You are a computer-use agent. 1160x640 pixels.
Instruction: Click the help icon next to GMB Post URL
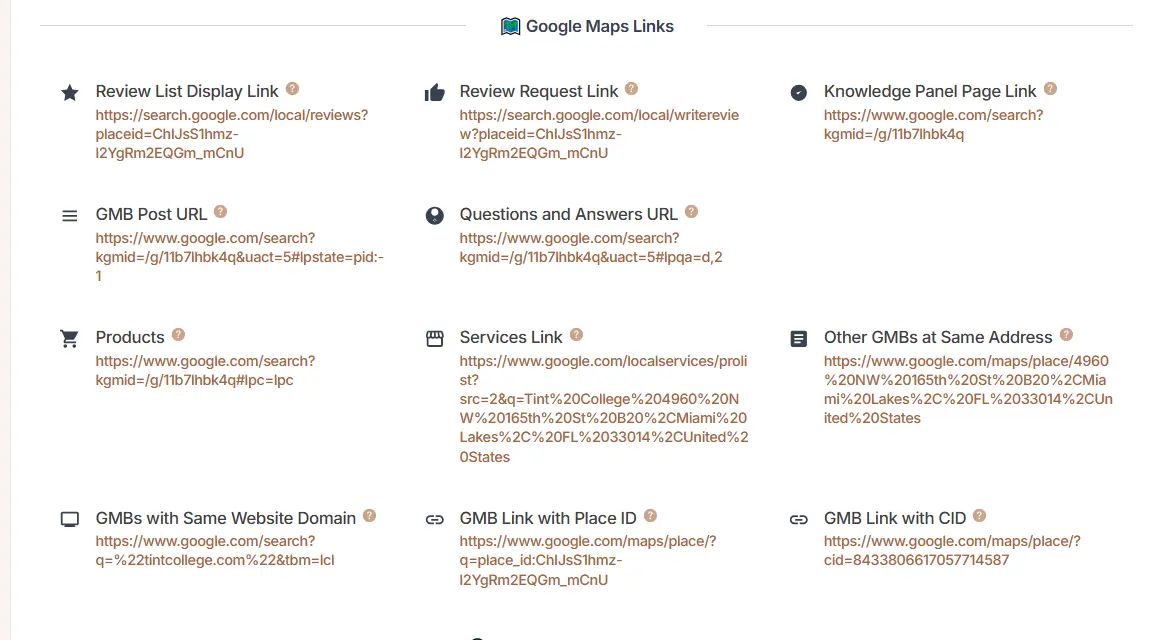coord(220,212)
